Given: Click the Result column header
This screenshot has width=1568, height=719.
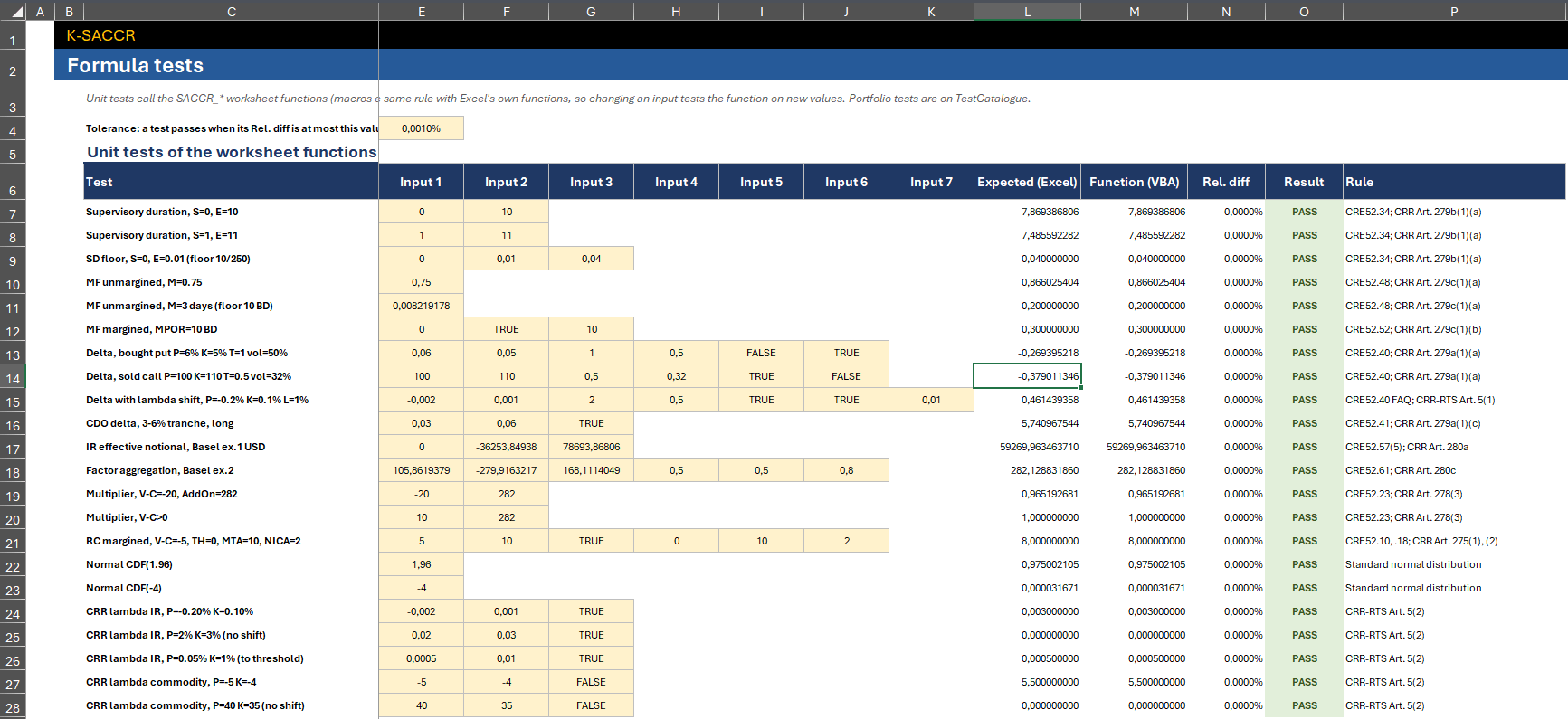Looking at the screenshot, I should click(x=1304, y=182).
